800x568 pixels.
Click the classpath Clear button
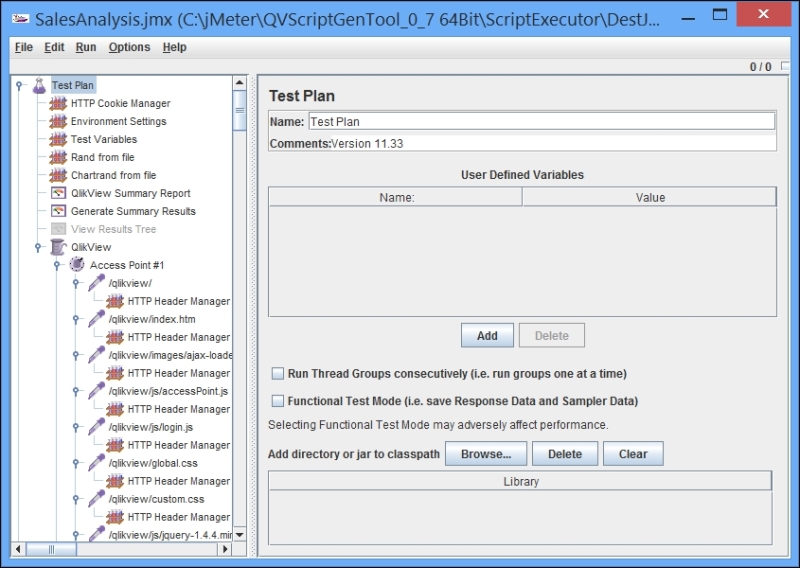[x=633, y=454]
